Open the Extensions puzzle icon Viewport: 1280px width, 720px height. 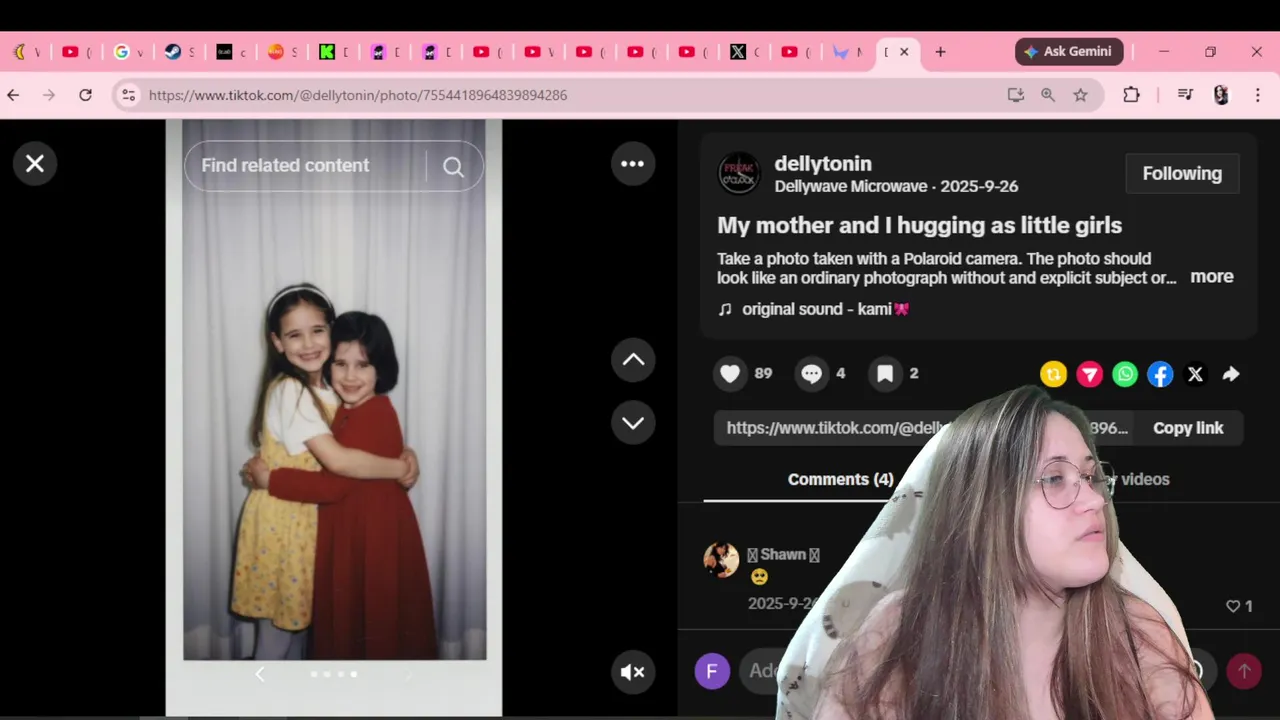tap(1131, 95)
